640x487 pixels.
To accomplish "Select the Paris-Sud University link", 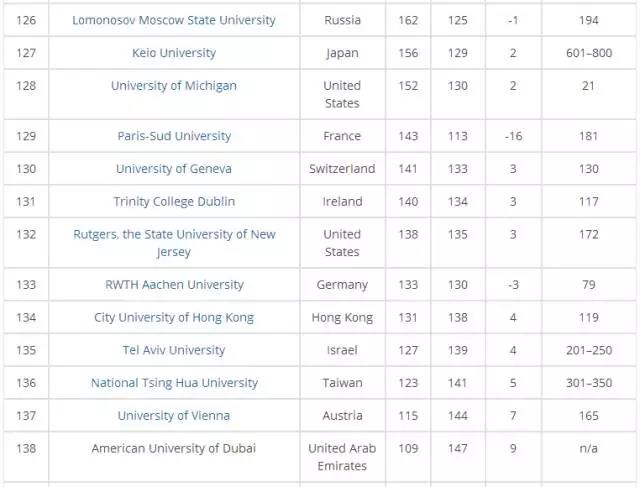I will (x=174, y=136).
